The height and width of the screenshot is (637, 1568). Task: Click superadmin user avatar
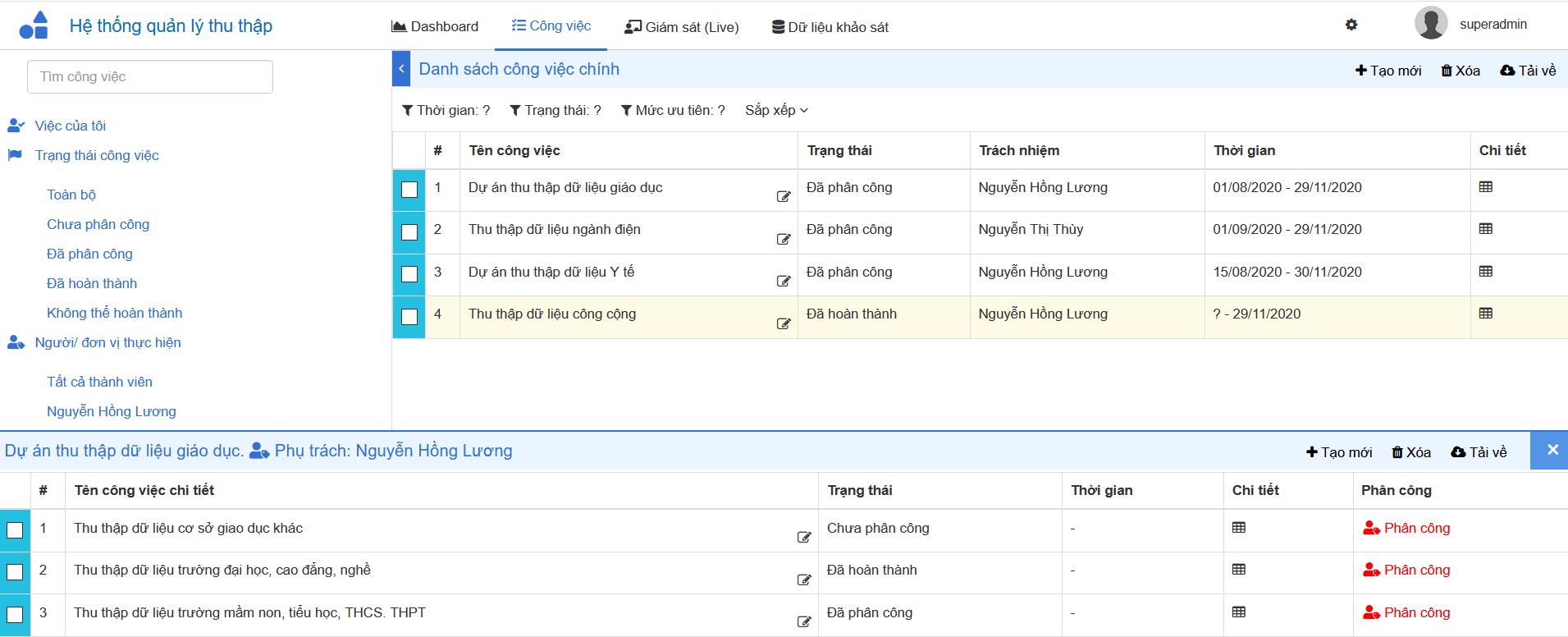click(x=1430, y=23)
